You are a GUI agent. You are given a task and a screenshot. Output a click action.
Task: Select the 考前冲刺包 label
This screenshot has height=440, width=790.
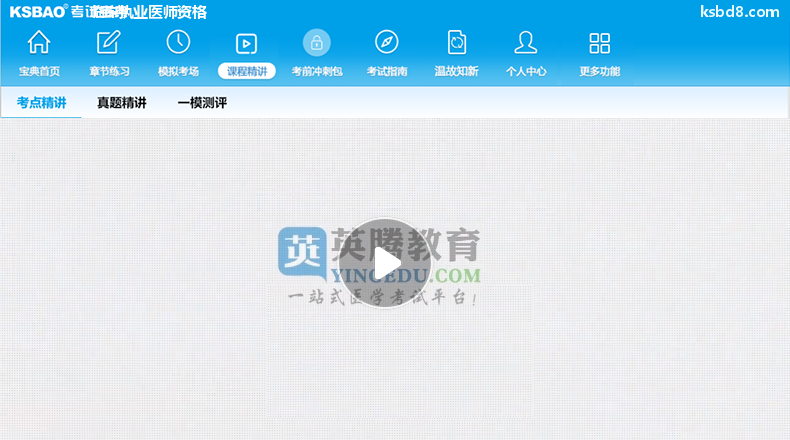pos(317,72)
